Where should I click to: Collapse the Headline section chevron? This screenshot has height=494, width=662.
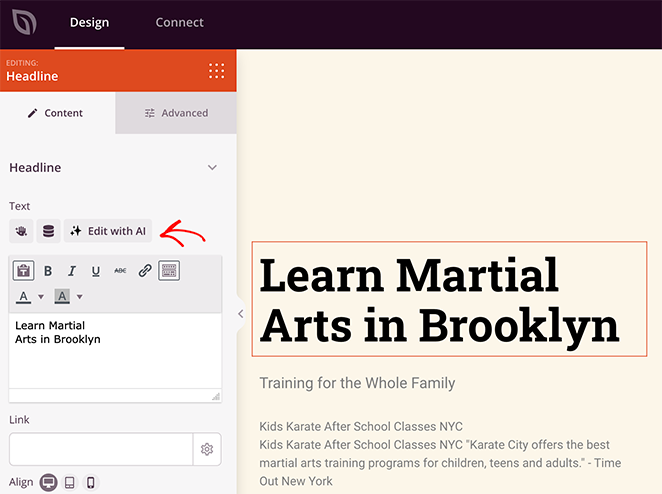pos(212,168)
